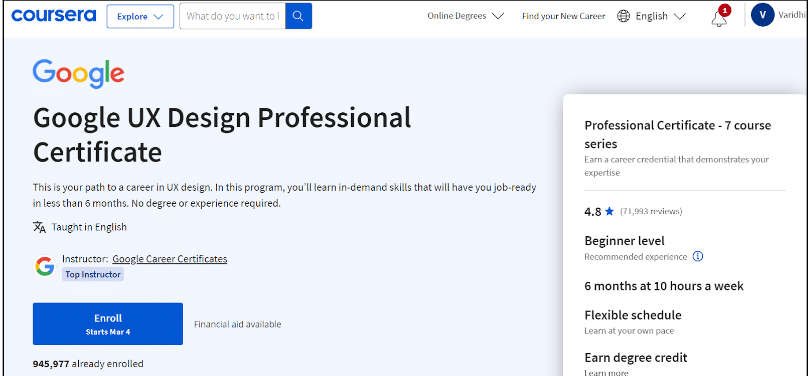Click the Learn more degree credit link
The image size is (808, 376).
pos(606,372)
